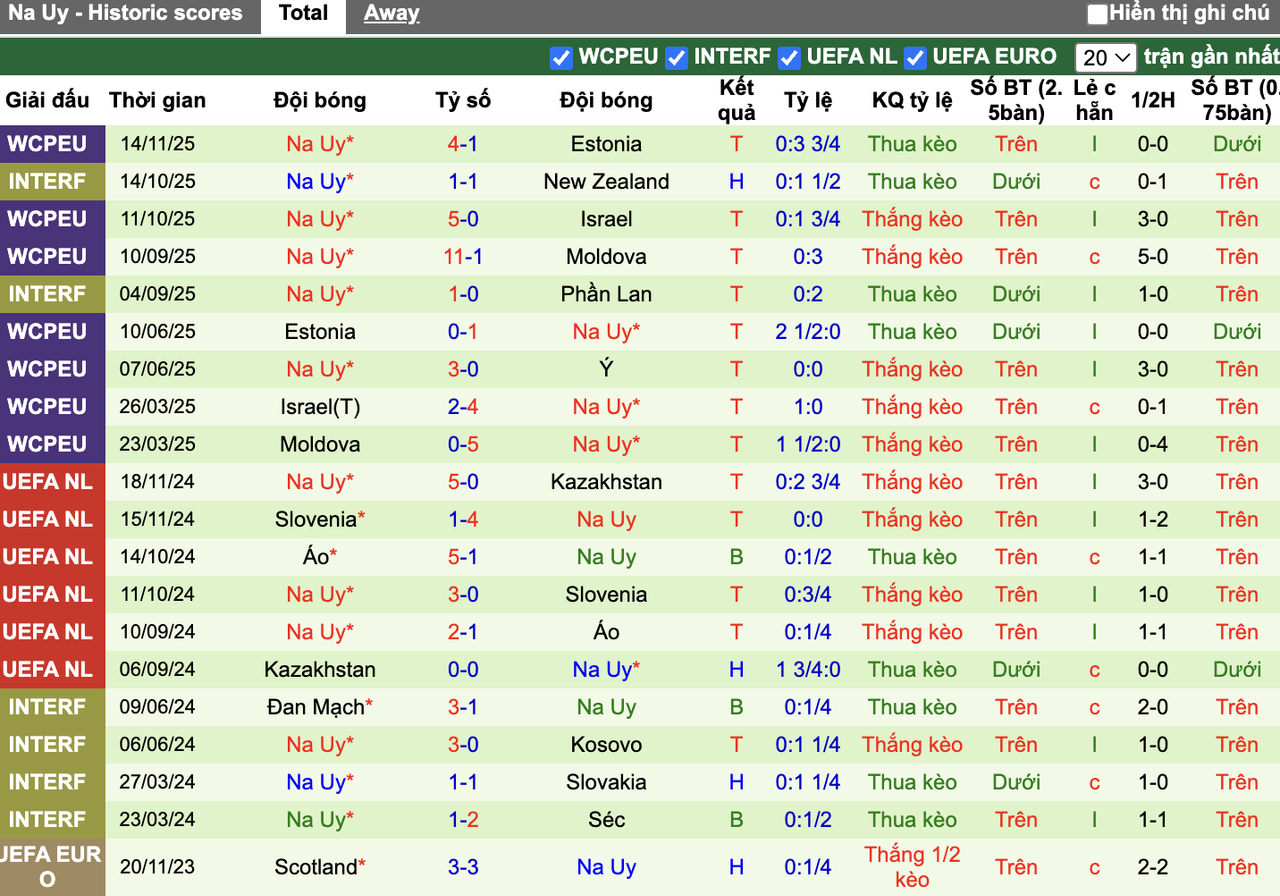Click the half-time score 5-0
This screenshot has height=896, width=1280.
coord(1153,257)
